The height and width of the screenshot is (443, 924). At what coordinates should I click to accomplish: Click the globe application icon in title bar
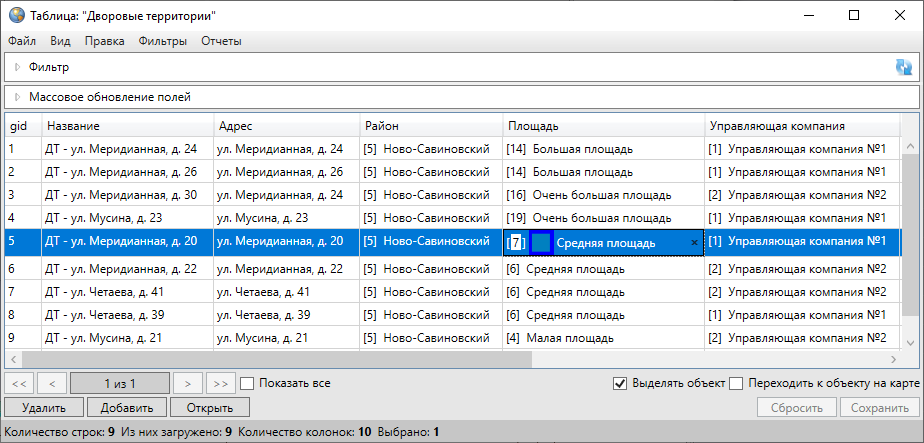(16, 16)
